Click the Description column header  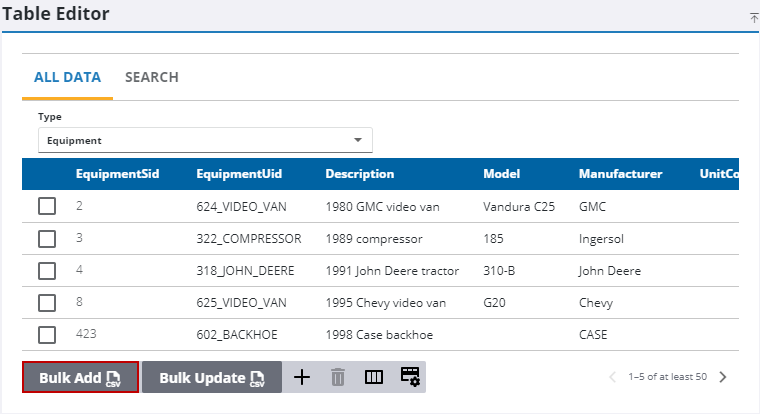point(359,174)
